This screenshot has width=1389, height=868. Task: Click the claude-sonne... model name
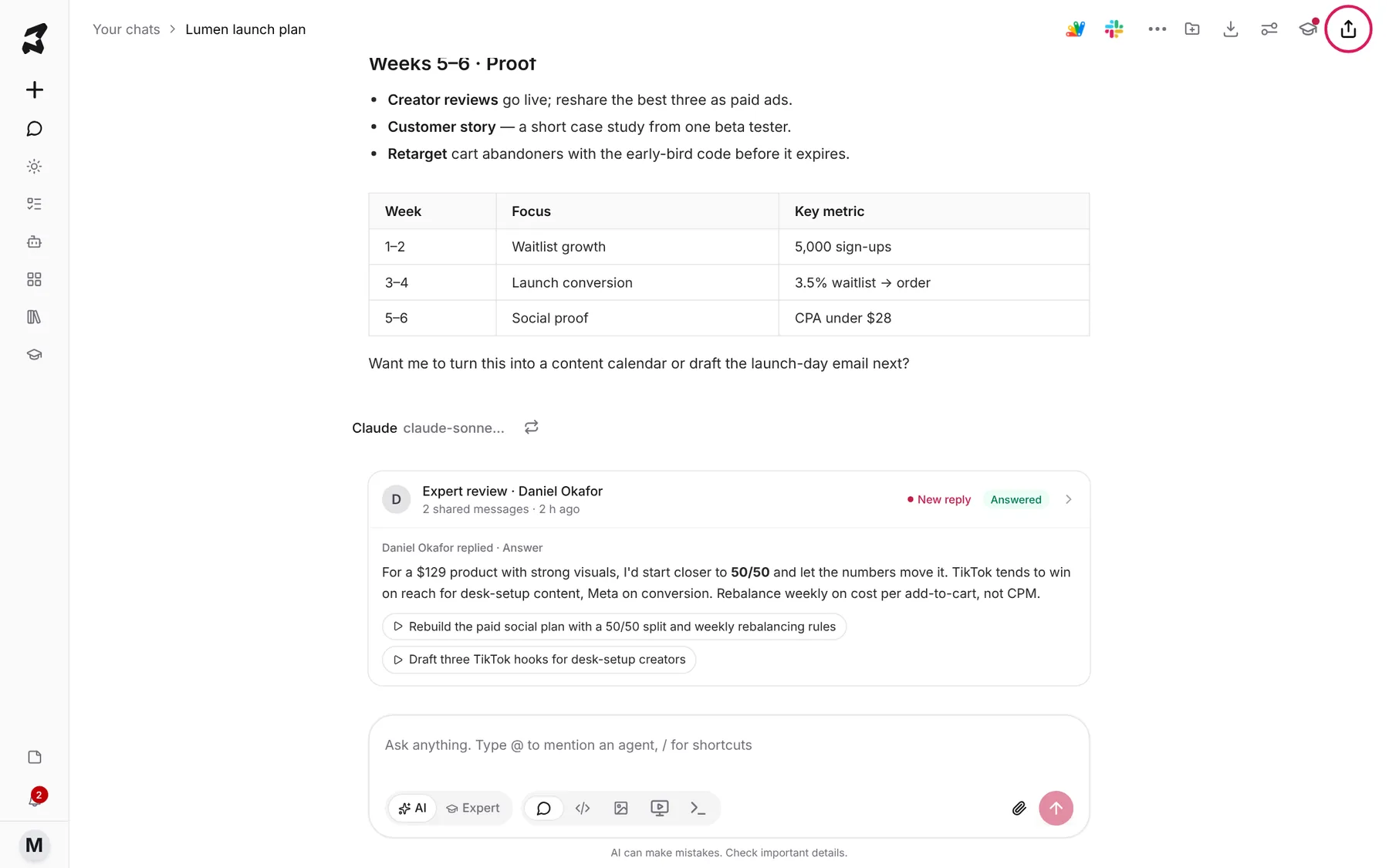click(x=454, y=428)
